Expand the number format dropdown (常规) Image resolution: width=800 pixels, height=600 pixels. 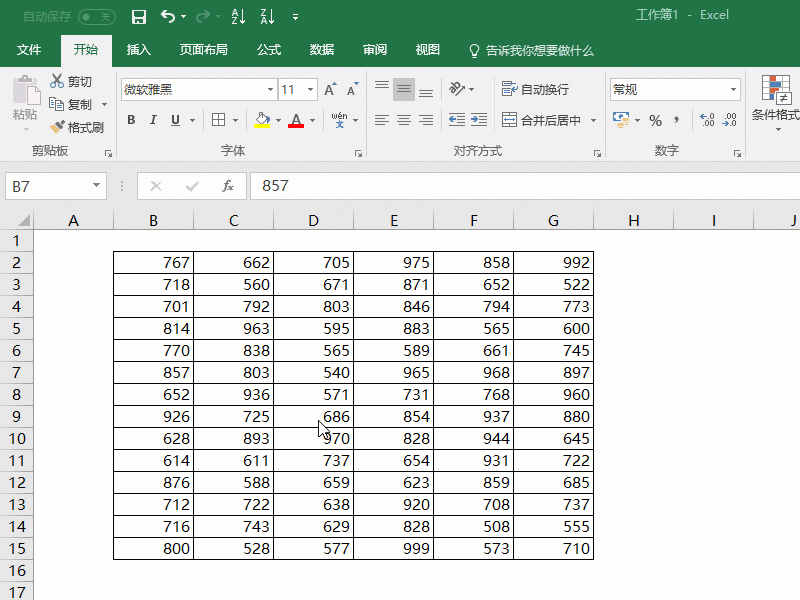[733, 90]
